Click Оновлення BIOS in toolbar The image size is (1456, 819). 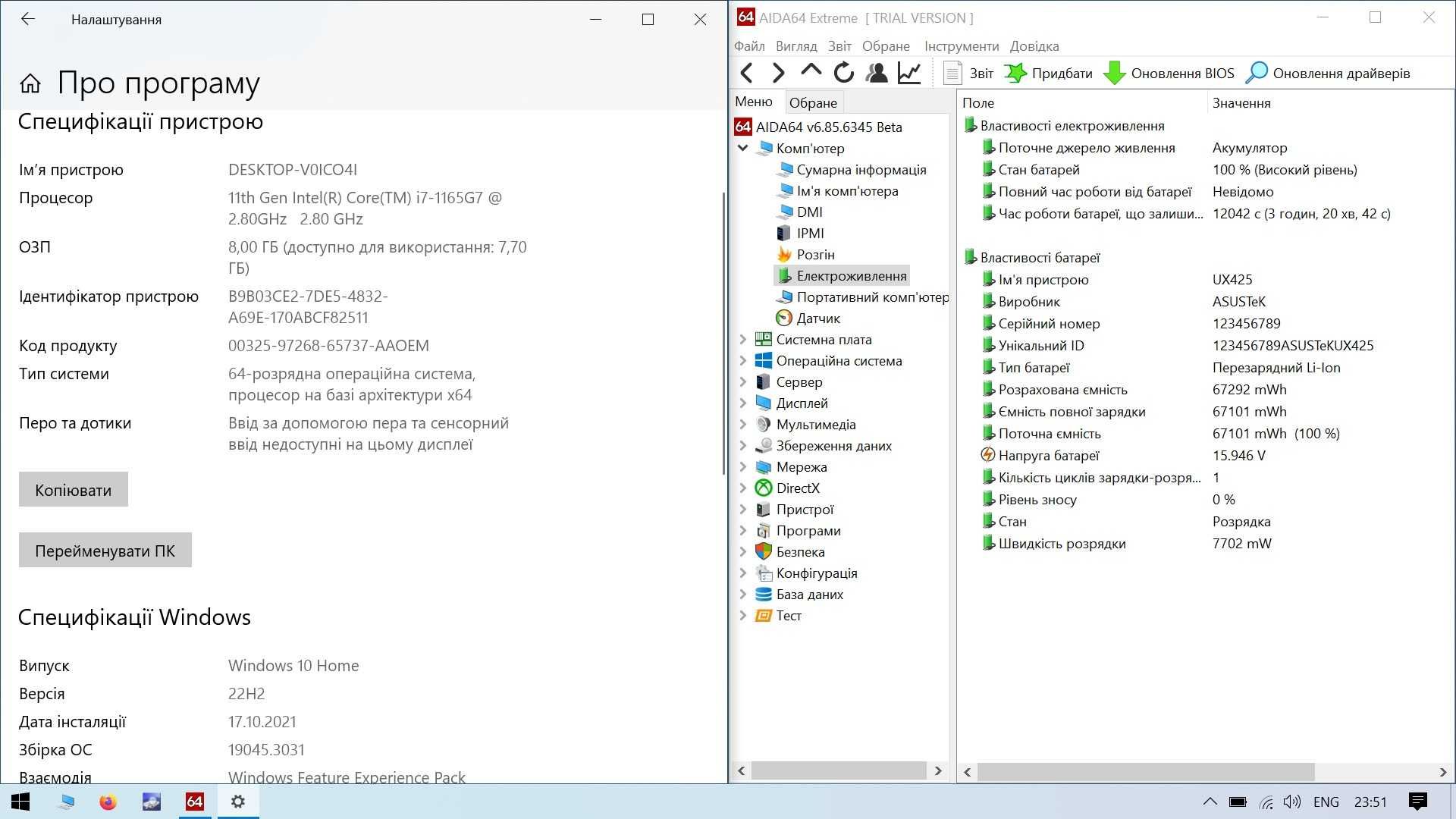point(1169,73)
